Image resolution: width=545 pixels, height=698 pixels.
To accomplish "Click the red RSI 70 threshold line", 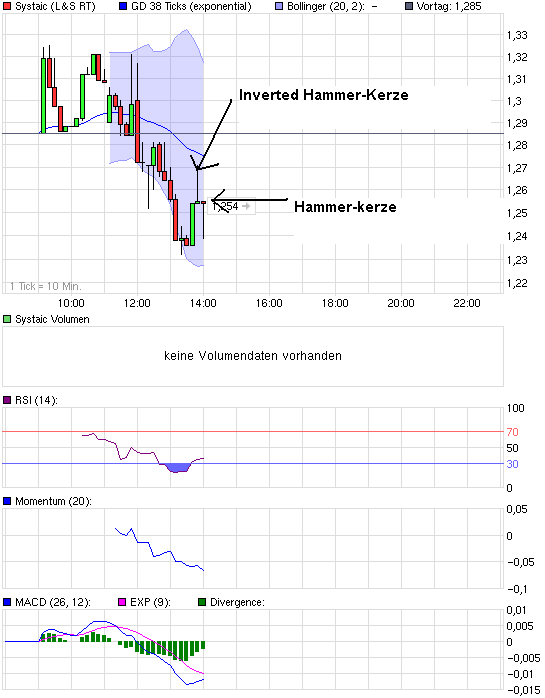I will [x=253, y=431].
